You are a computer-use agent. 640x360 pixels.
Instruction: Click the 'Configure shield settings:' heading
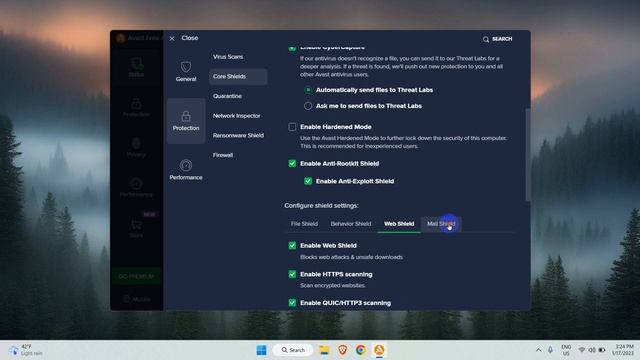pyautogui.click(x=322, y=205)
